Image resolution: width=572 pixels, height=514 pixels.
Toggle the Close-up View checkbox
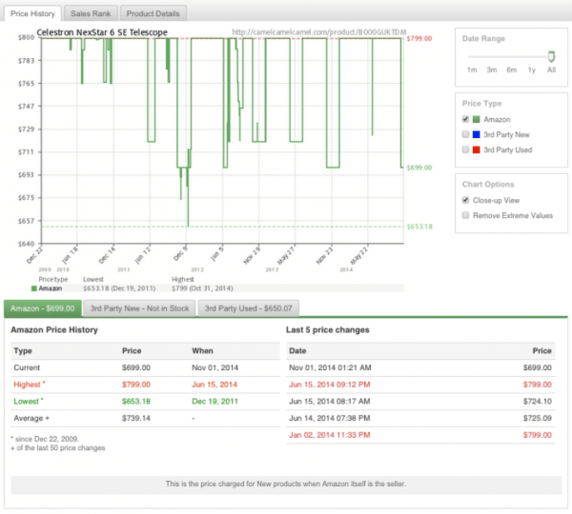click(465, 200)
